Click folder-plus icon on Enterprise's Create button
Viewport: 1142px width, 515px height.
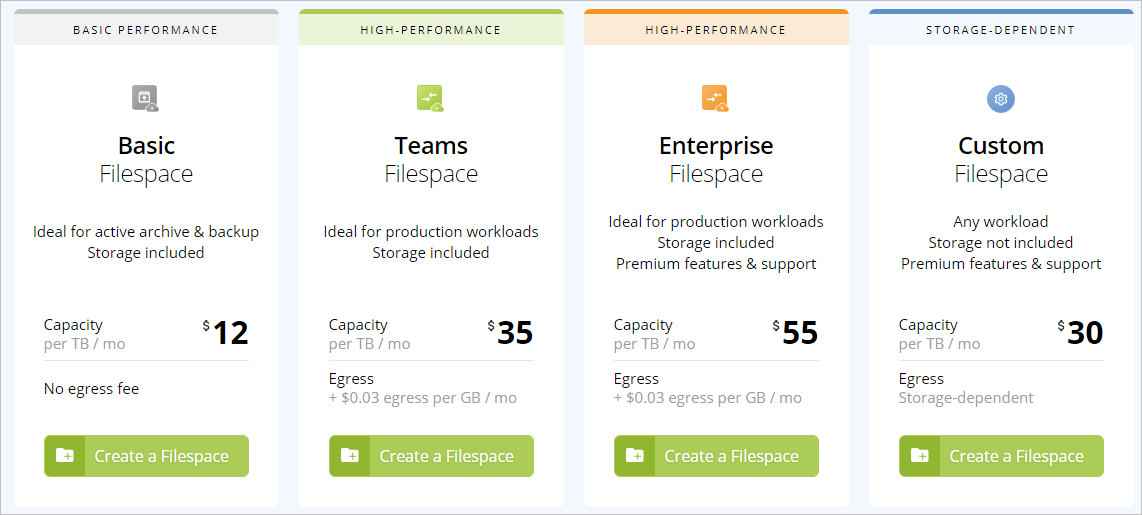pos(634,456)
